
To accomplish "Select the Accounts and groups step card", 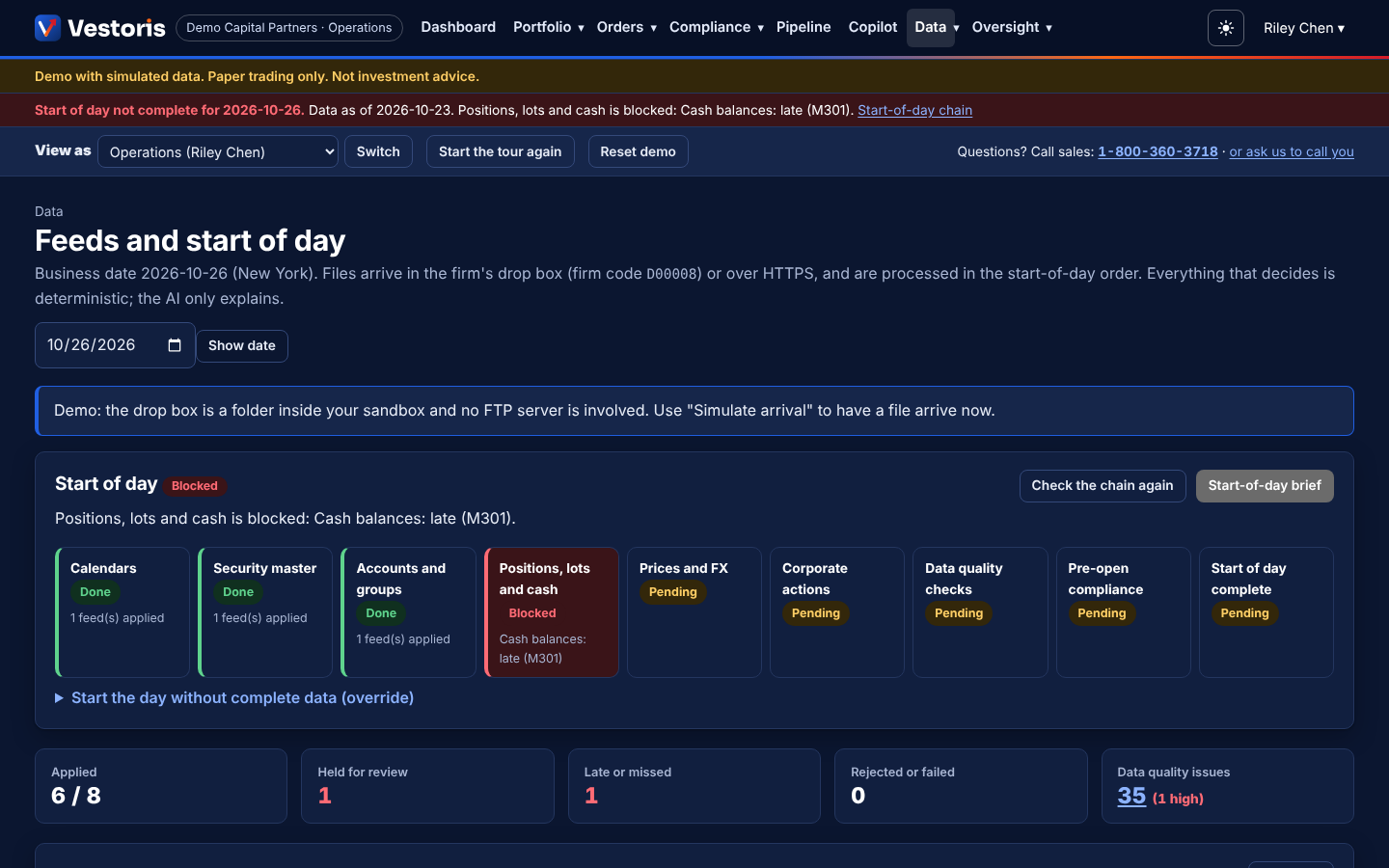I will [x=408, y=612].
